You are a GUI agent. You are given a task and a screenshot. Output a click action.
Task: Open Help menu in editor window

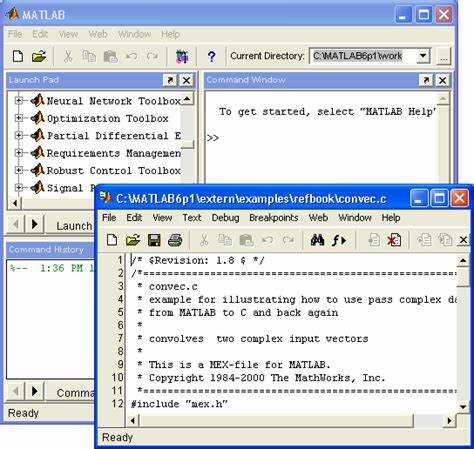pos(391,218)
